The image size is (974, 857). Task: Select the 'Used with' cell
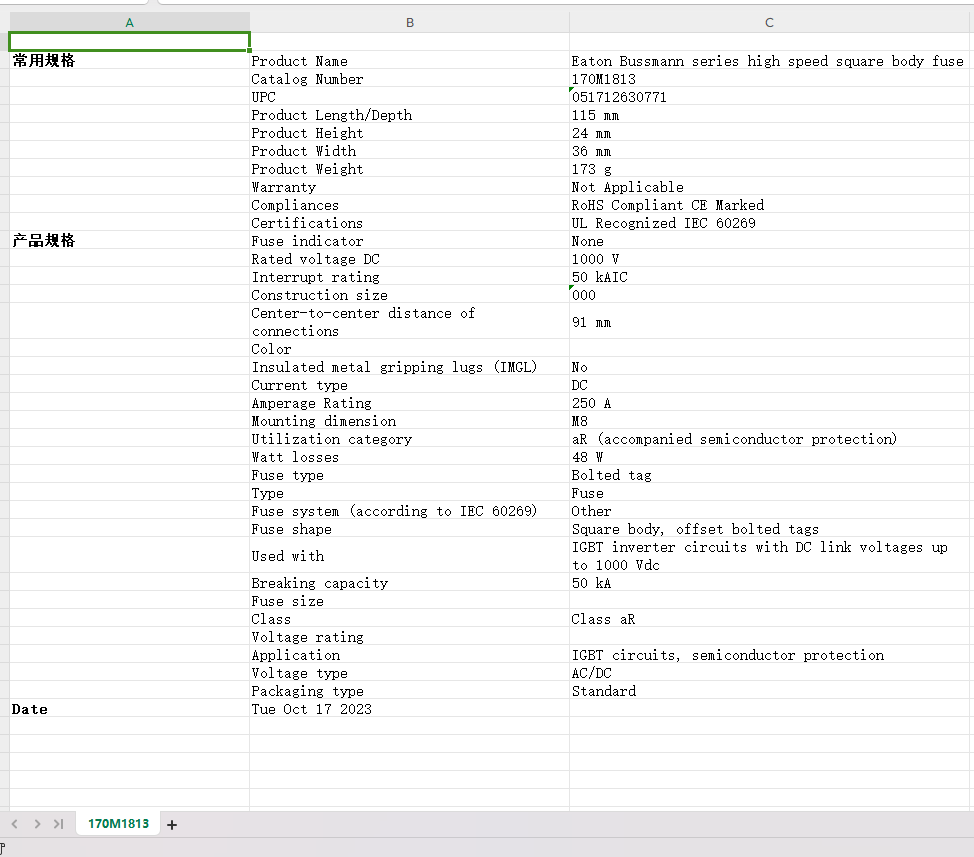[409, 555]
